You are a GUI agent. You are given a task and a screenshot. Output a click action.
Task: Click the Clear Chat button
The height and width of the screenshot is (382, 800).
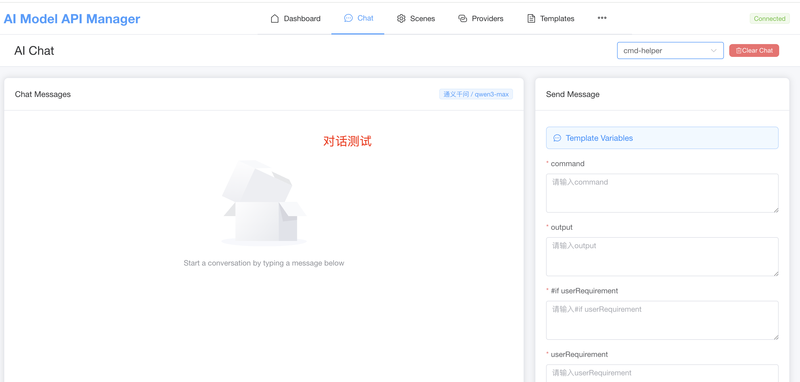click(x=754, y=50)
